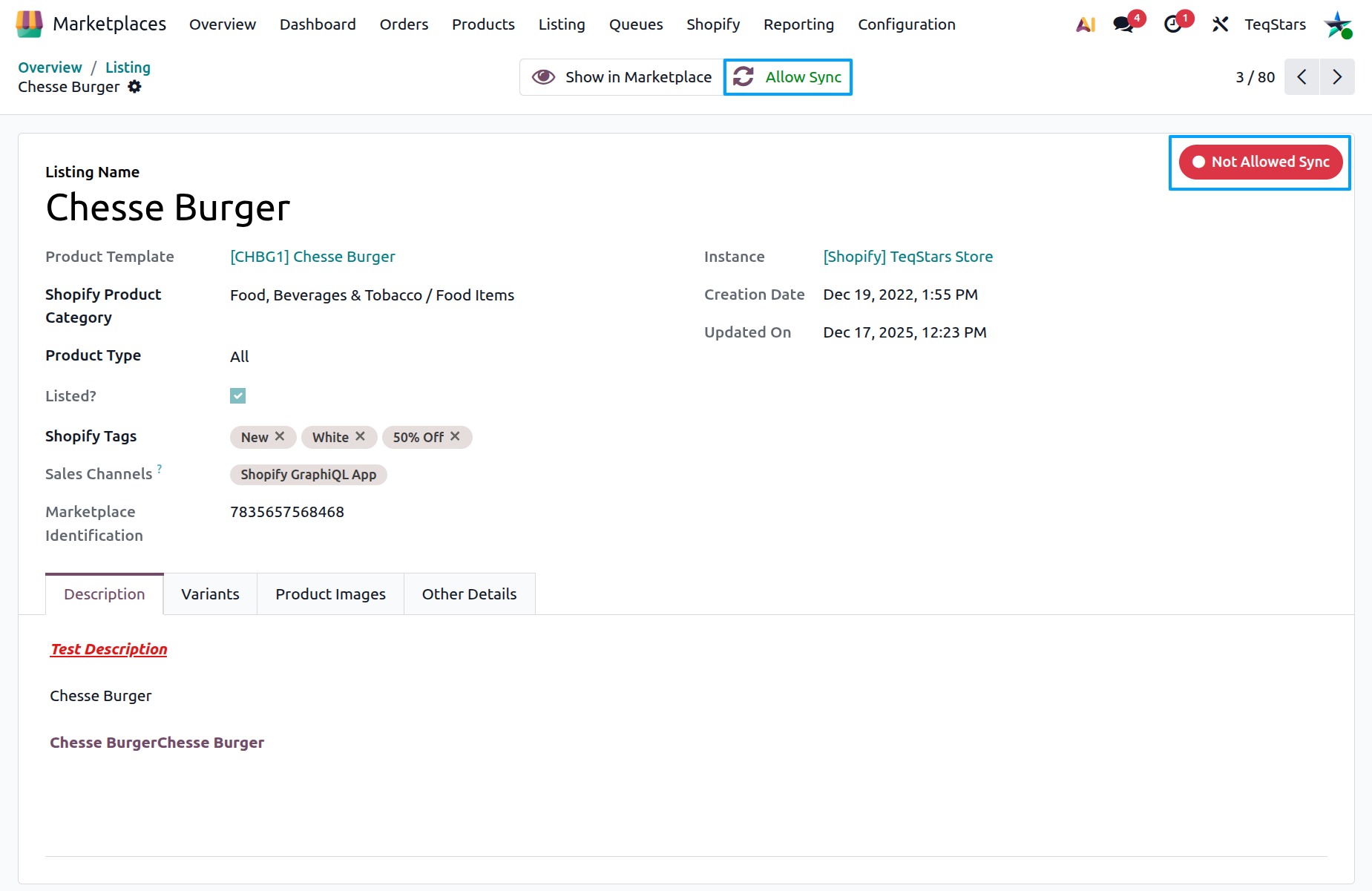Open the Orders menu
Viewport: 1372px width, 891px height.
(x=404, y=24)
